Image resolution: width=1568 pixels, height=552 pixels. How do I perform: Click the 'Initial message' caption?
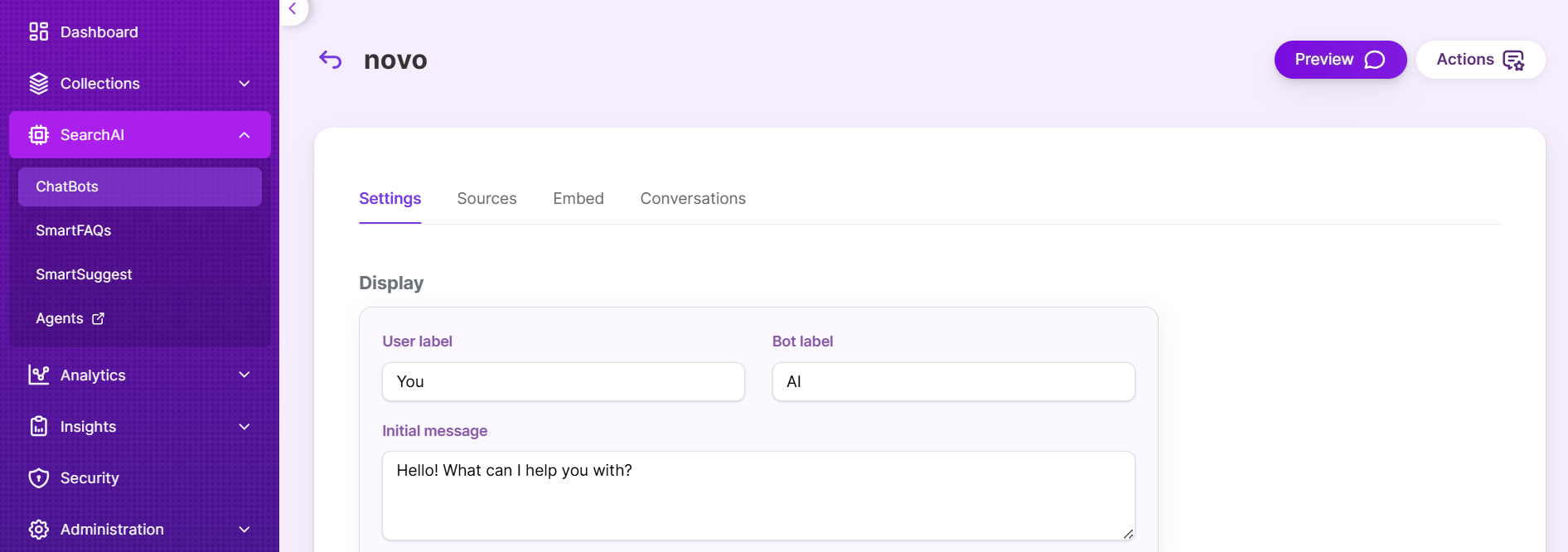click(x=434, y=431)
